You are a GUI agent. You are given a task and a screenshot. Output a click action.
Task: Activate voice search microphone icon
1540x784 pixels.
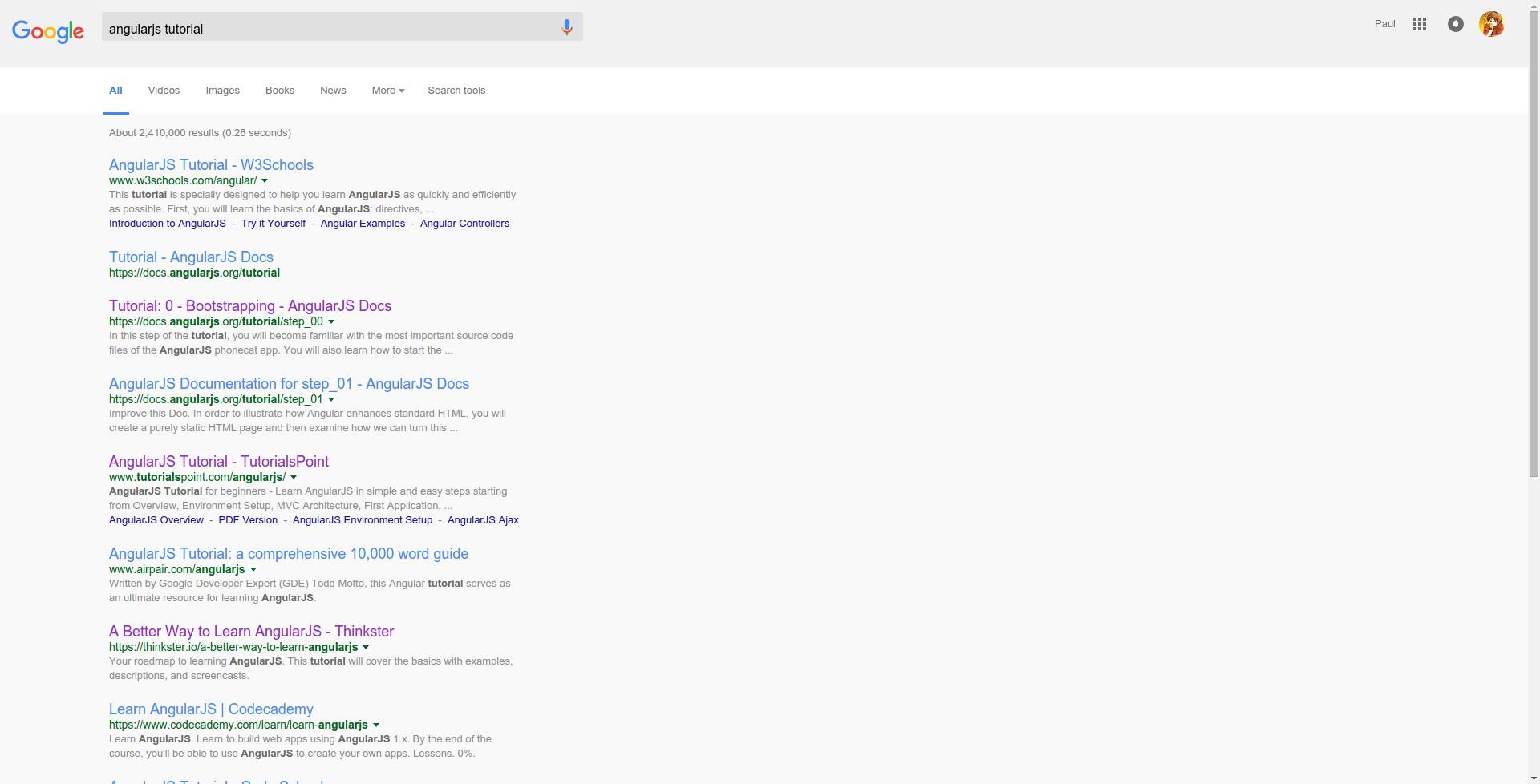pyautogui.click(x=567, y=28)
